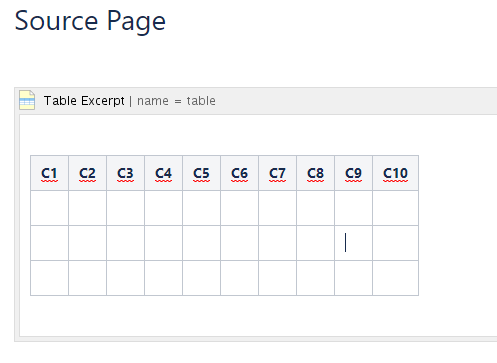Place cursor in first empty row under C1
This screenshot has width=497, height=363.
coord(49,208)
